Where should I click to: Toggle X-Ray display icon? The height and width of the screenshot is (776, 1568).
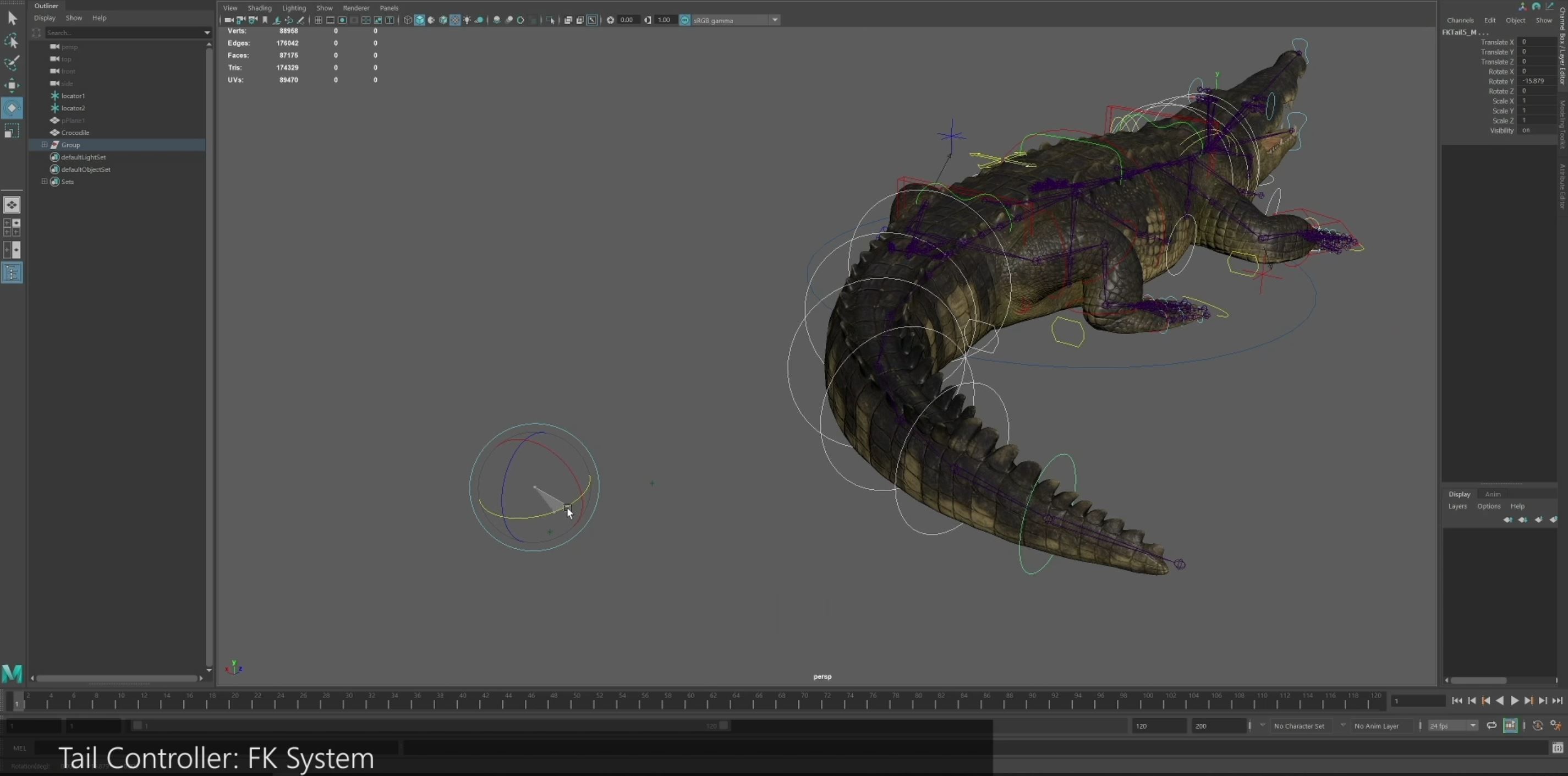568,20
